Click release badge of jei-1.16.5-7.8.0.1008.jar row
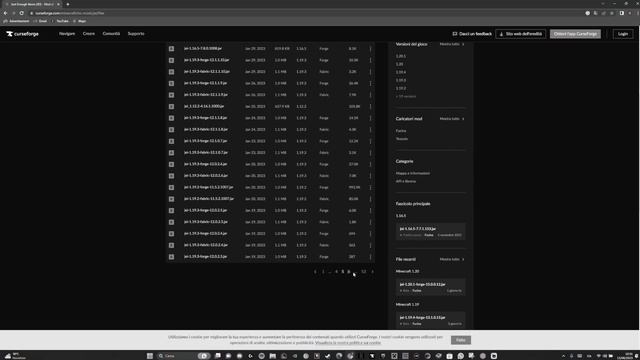640x360 pixels. [171, 49]
